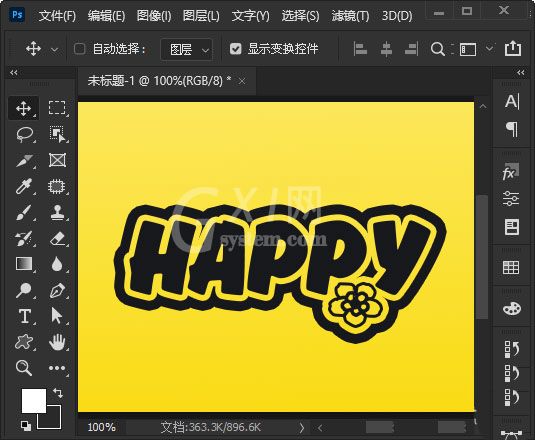Reset default foreground and background colors
This screenshot has height=440, width=535.
[x=26, y=425]
